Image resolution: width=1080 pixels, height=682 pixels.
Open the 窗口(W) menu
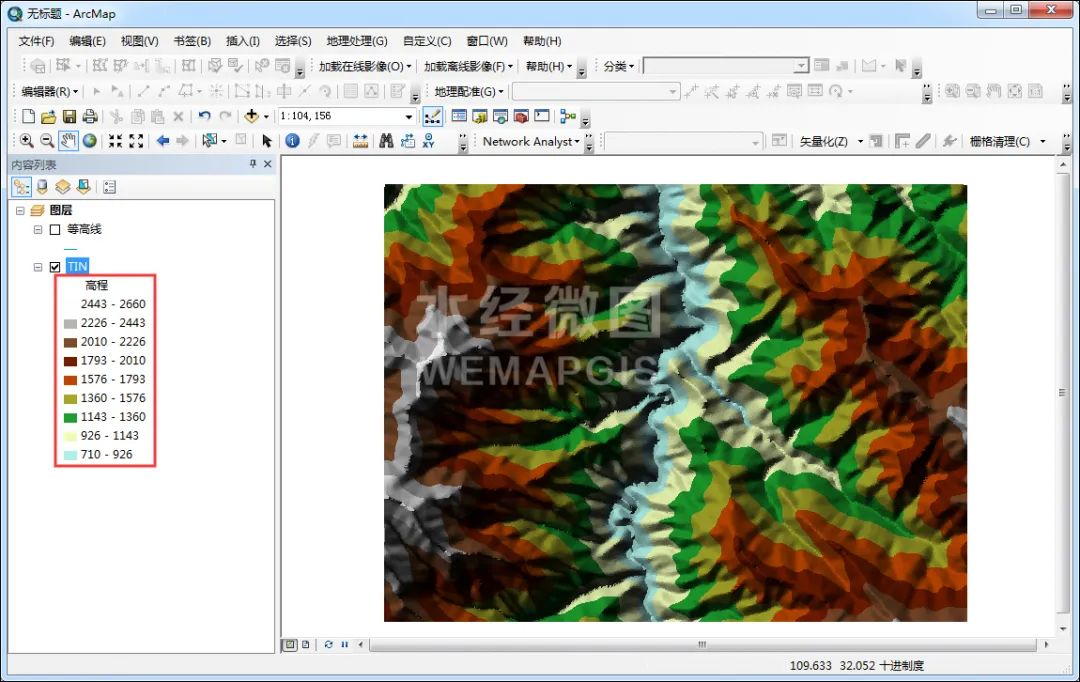[487, 41]
